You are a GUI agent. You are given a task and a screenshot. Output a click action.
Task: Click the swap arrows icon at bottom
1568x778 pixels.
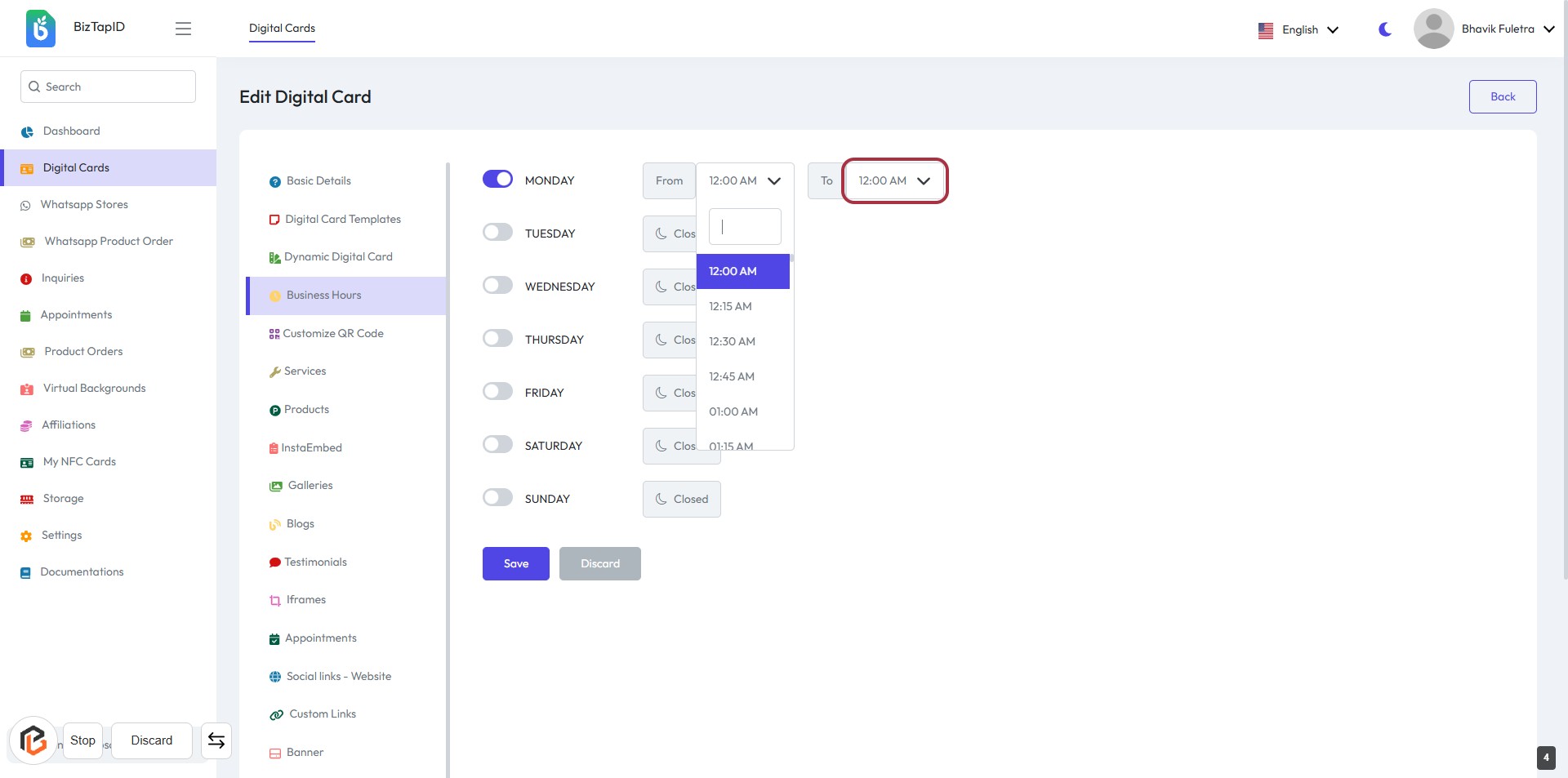click(x=216, y=740)
